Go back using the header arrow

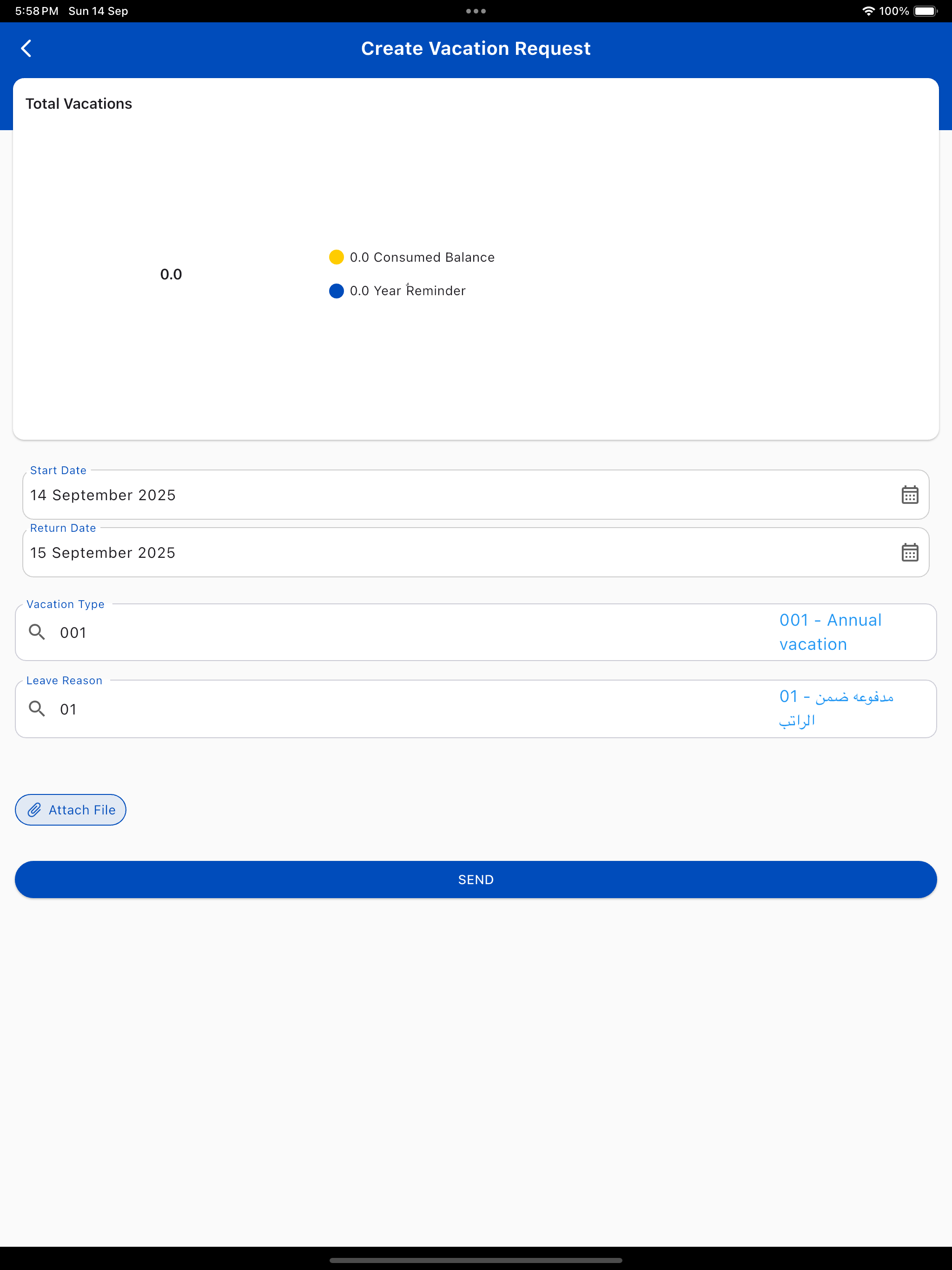point(26,48)
